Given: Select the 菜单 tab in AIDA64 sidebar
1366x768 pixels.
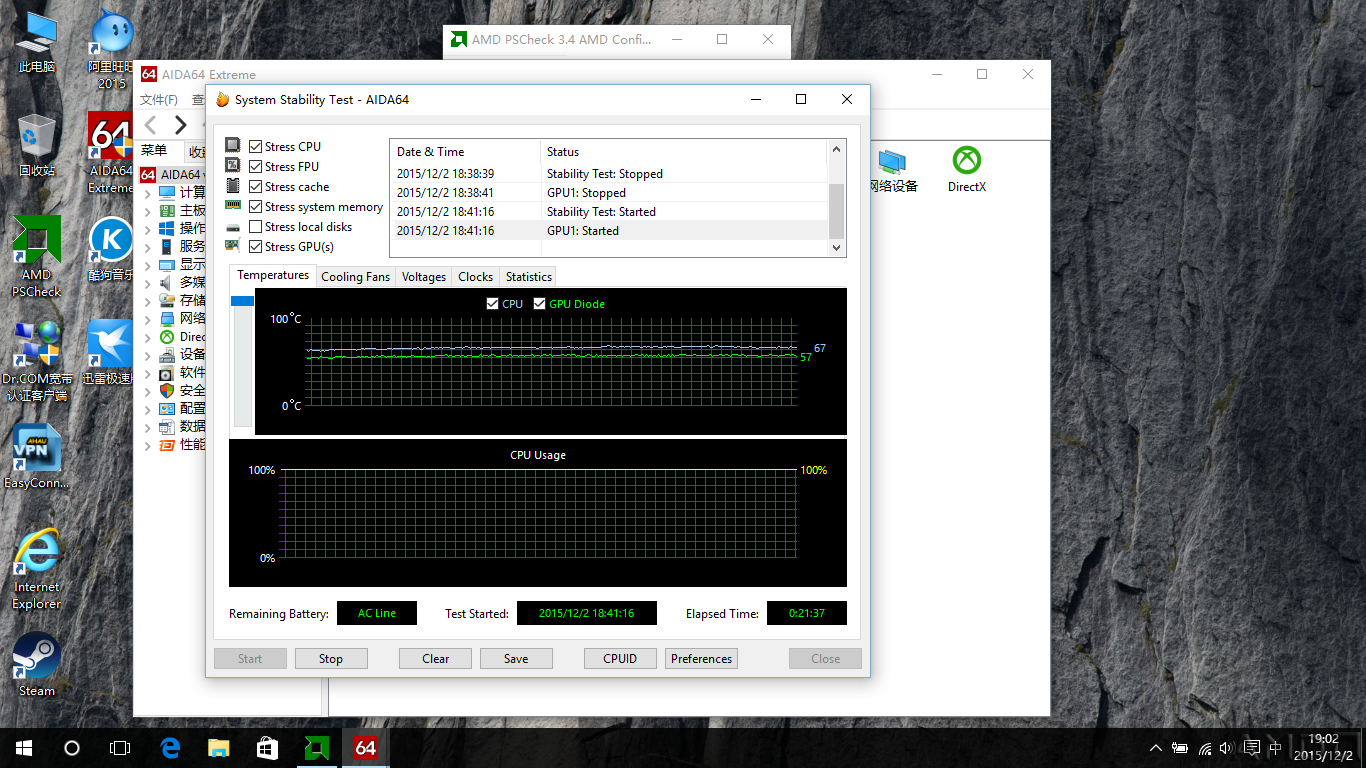Looking at the screenshot, I should (x=154, y=151).
